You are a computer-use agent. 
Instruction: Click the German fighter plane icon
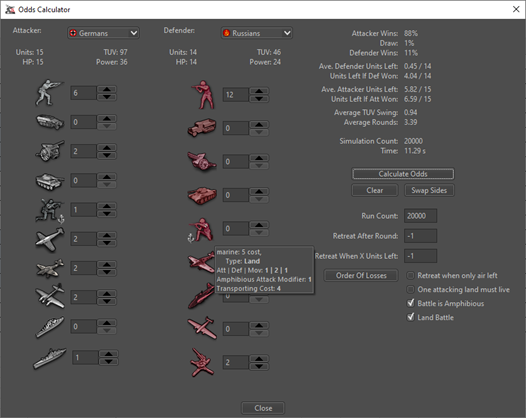click(50, 240)
